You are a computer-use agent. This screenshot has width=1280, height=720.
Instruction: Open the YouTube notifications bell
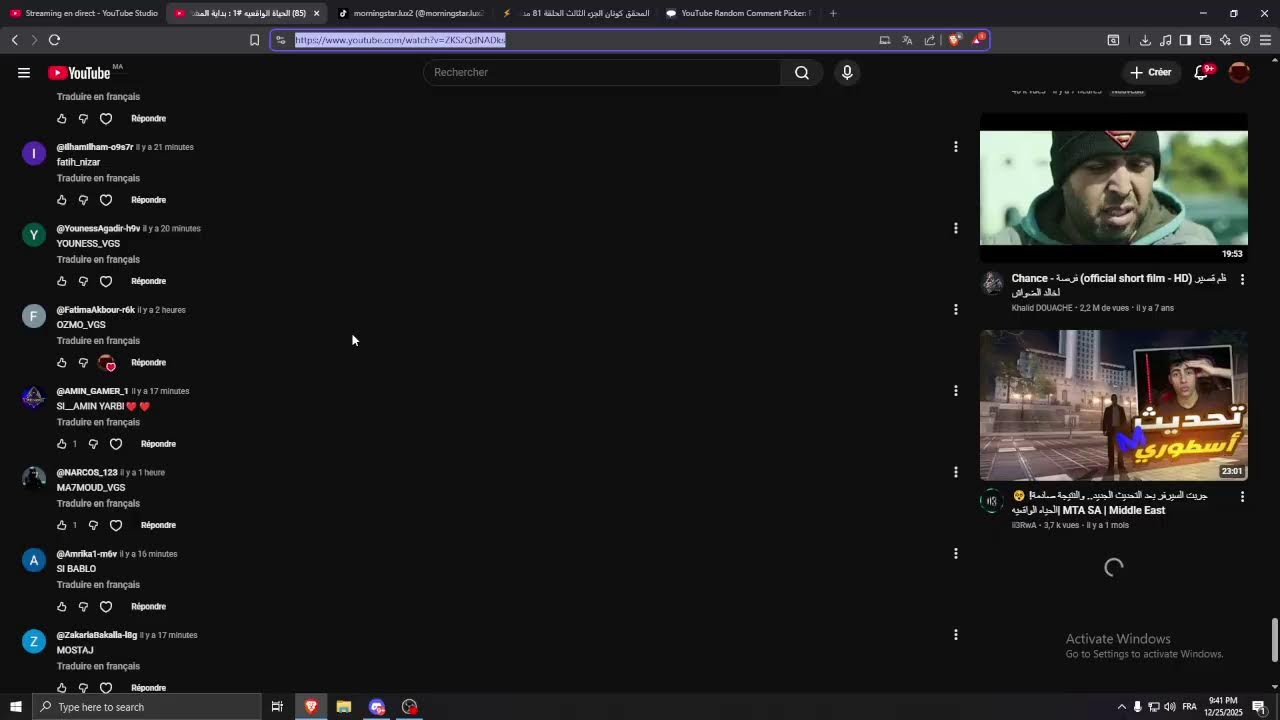click(x=1201, y=72)
